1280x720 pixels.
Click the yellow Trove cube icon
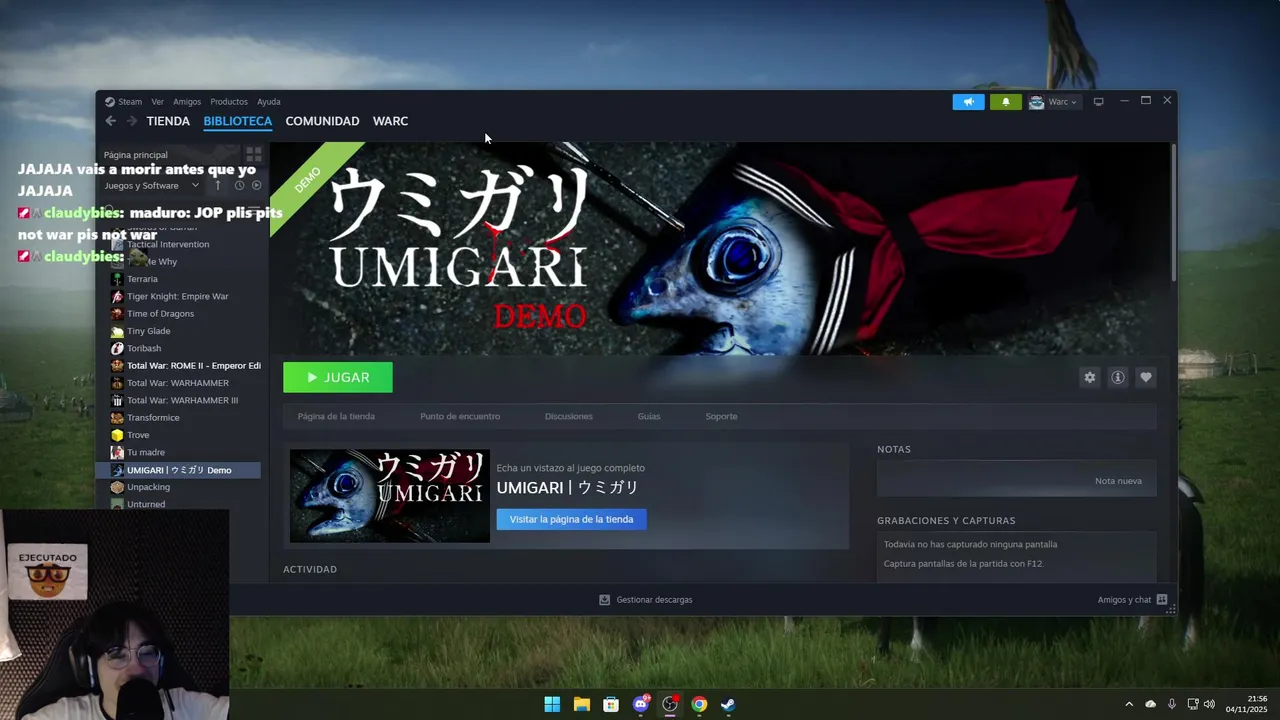117,435
